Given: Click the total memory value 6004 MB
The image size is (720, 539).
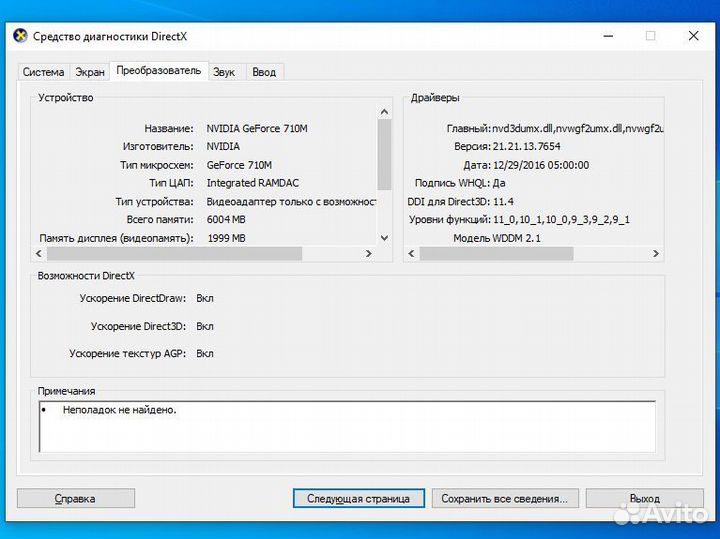Looking at the screenshot, I should pyautogui.click(x=226, y=219).
